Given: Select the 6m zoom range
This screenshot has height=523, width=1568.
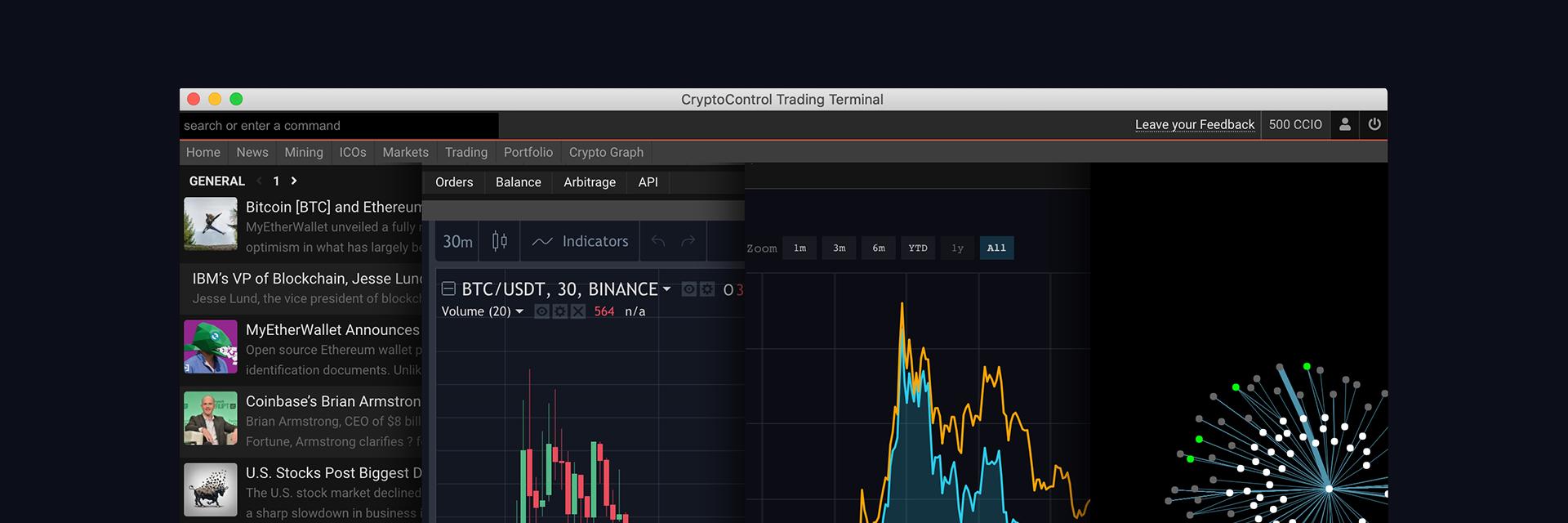Looking at the screenshot, I should [879, 248].
